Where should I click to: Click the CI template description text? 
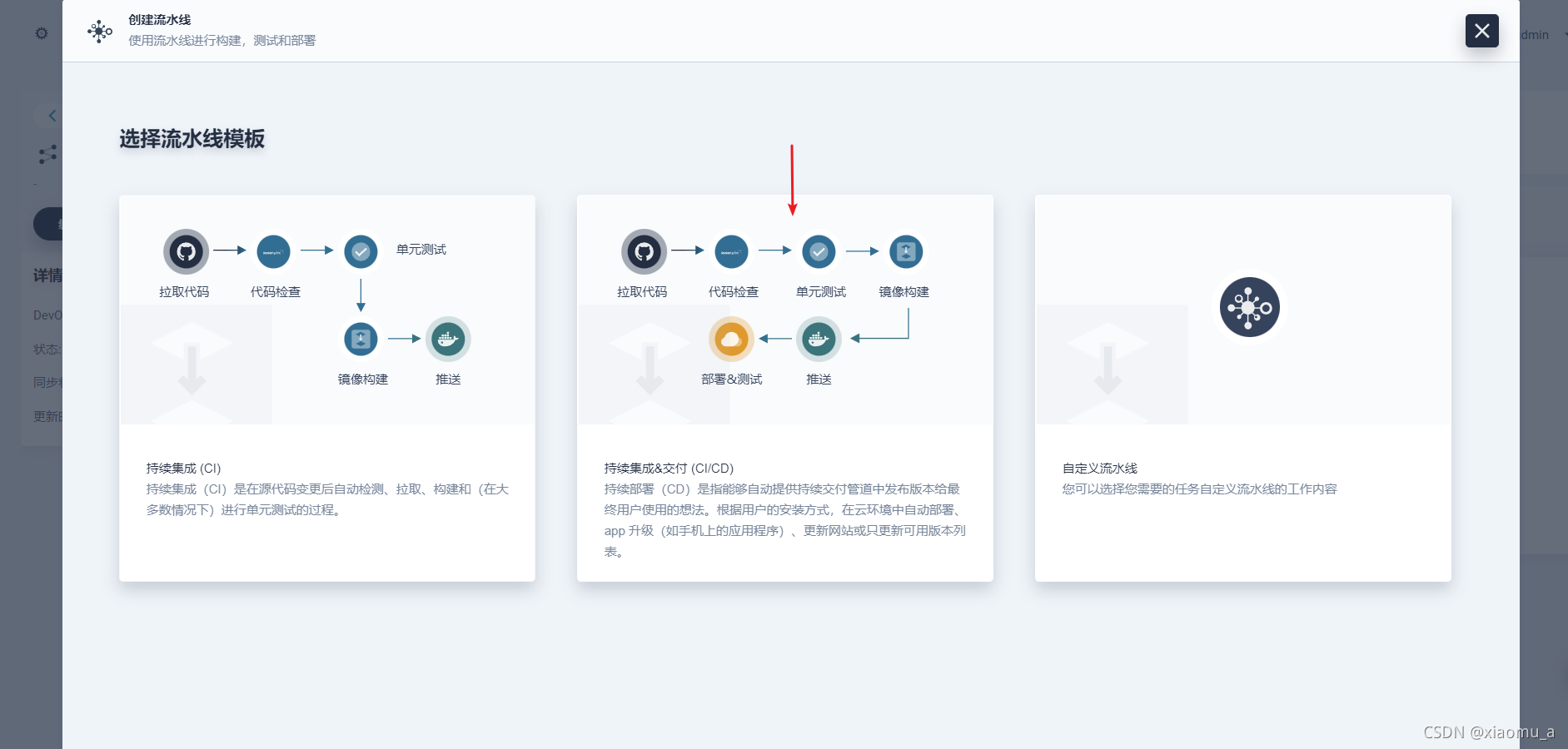click(x=327, y=499)
